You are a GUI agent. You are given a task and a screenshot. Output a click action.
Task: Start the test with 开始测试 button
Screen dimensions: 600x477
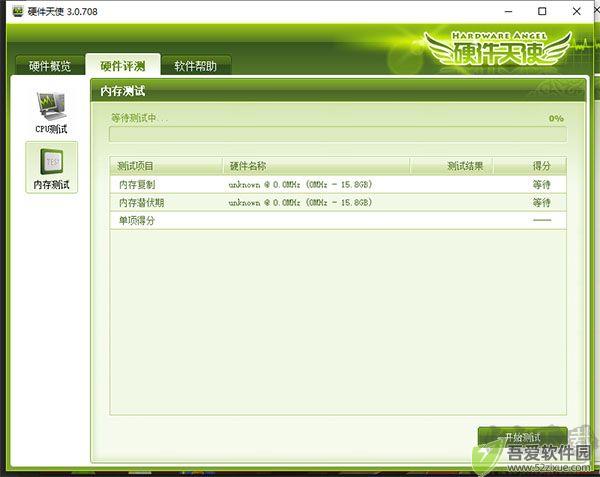[x=522, y=437]
